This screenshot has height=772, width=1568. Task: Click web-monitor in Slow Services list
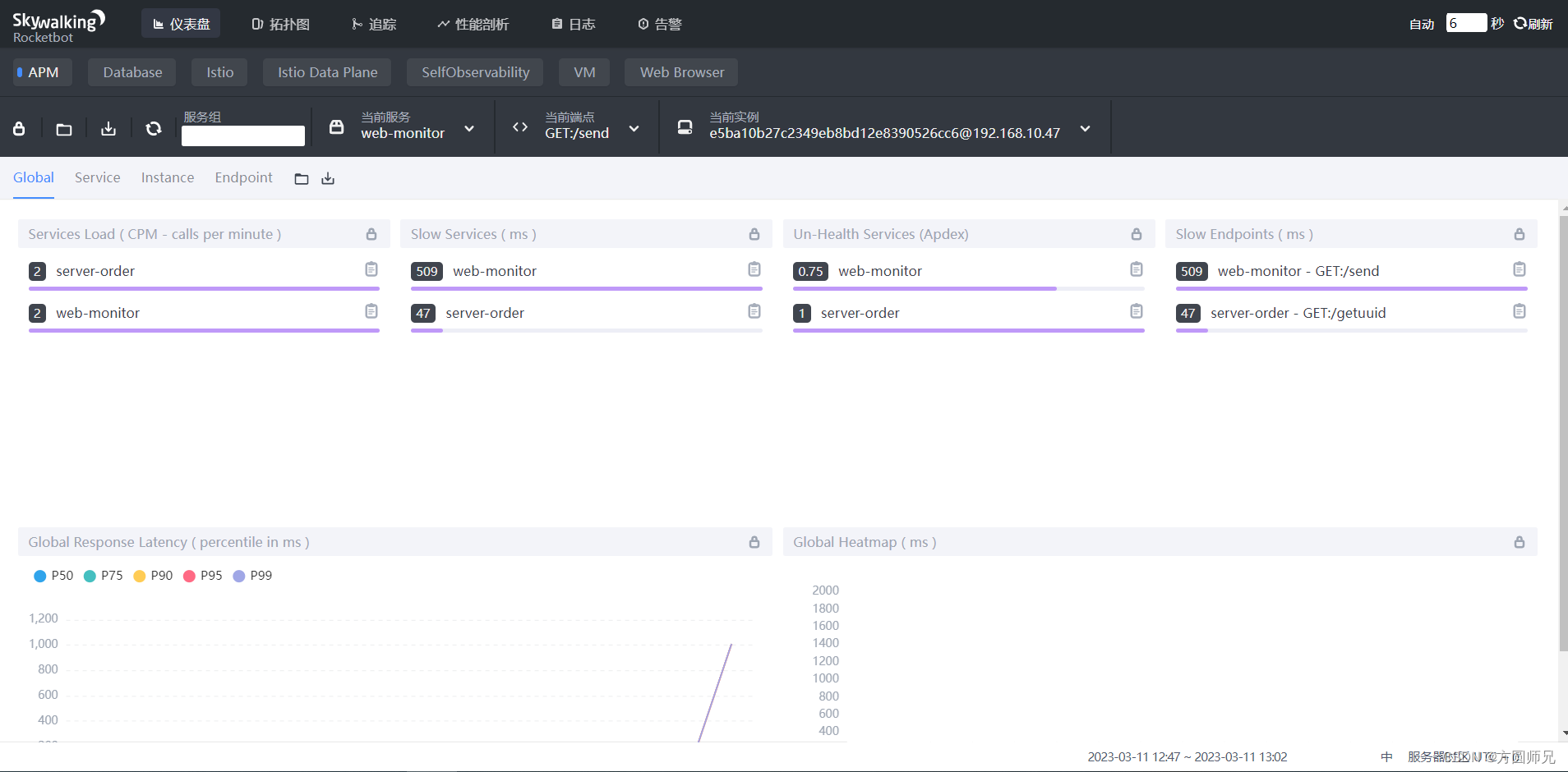pyautogui.click(x=495, y=271)
